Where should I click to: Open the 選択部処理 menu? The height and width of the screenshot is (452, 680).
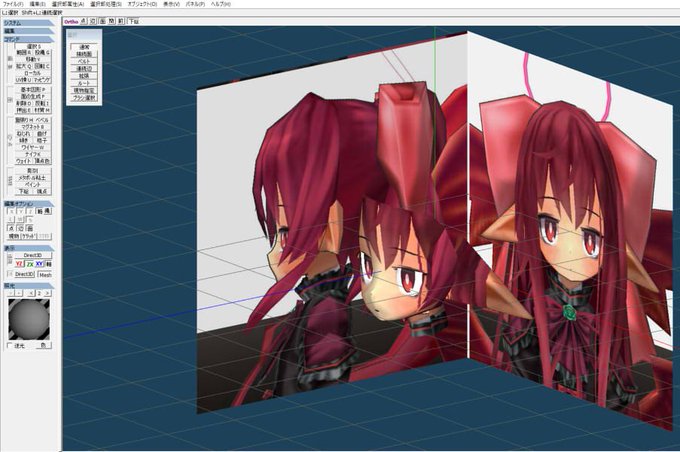[105, 4]
